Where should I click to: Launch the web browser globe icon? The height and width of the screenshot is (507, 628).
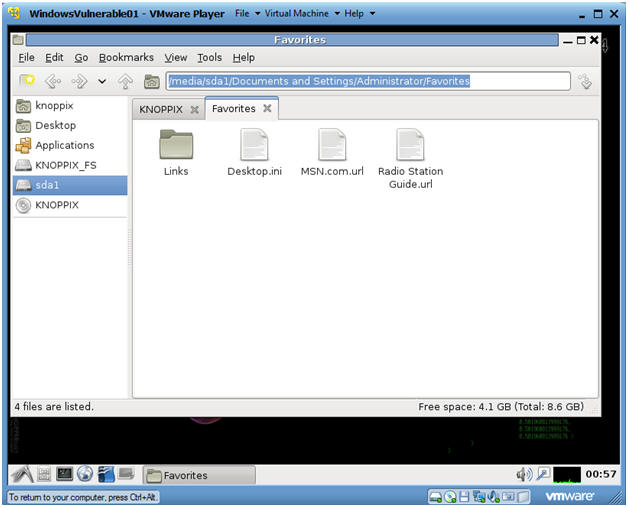click(85, 475)
